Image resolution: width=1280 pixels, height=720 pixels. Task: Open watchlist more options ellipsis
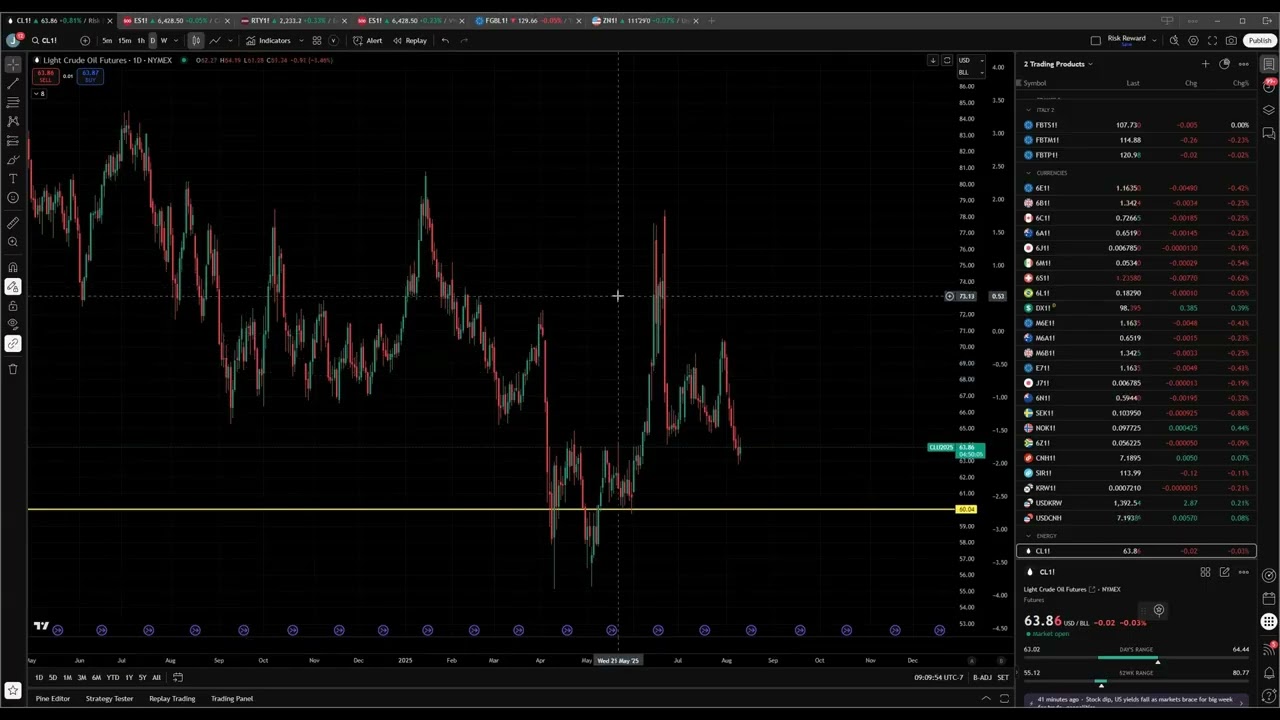(x=1243, y=64)
